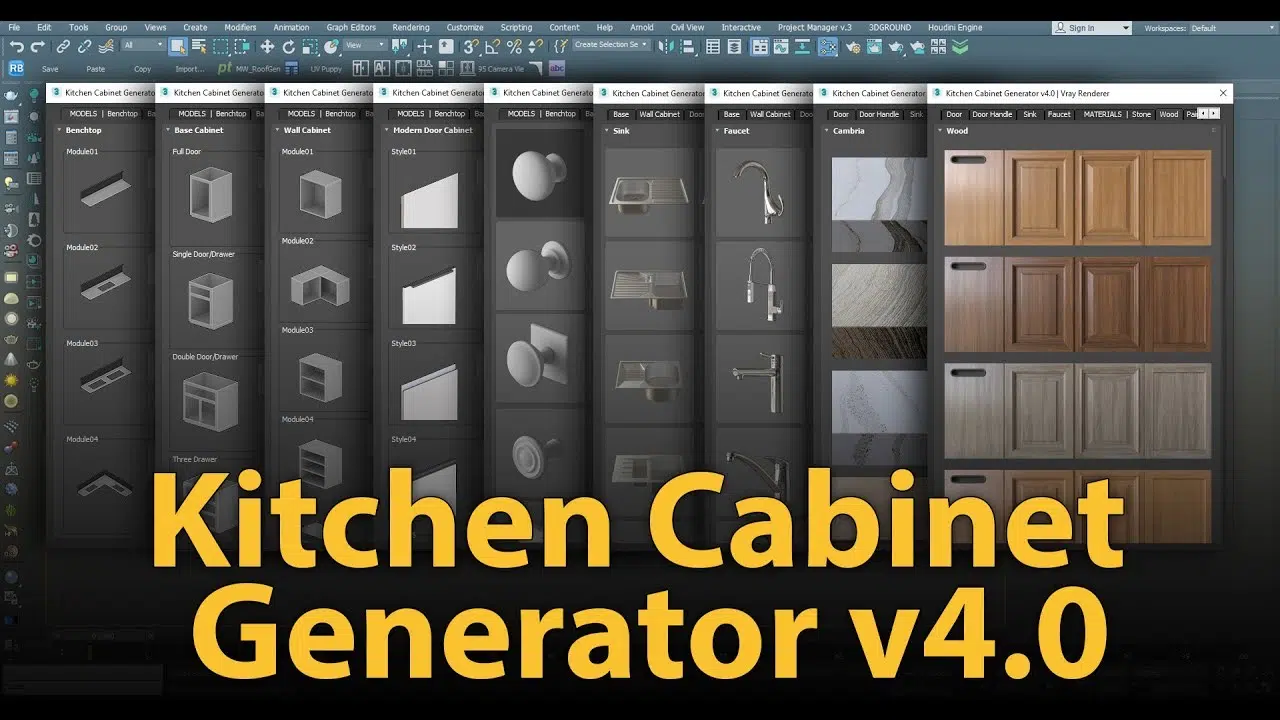The height and width of the screenshot is (720, 1280).
Task: Toggle the 3D Snaps button
Action: (470, 46)
